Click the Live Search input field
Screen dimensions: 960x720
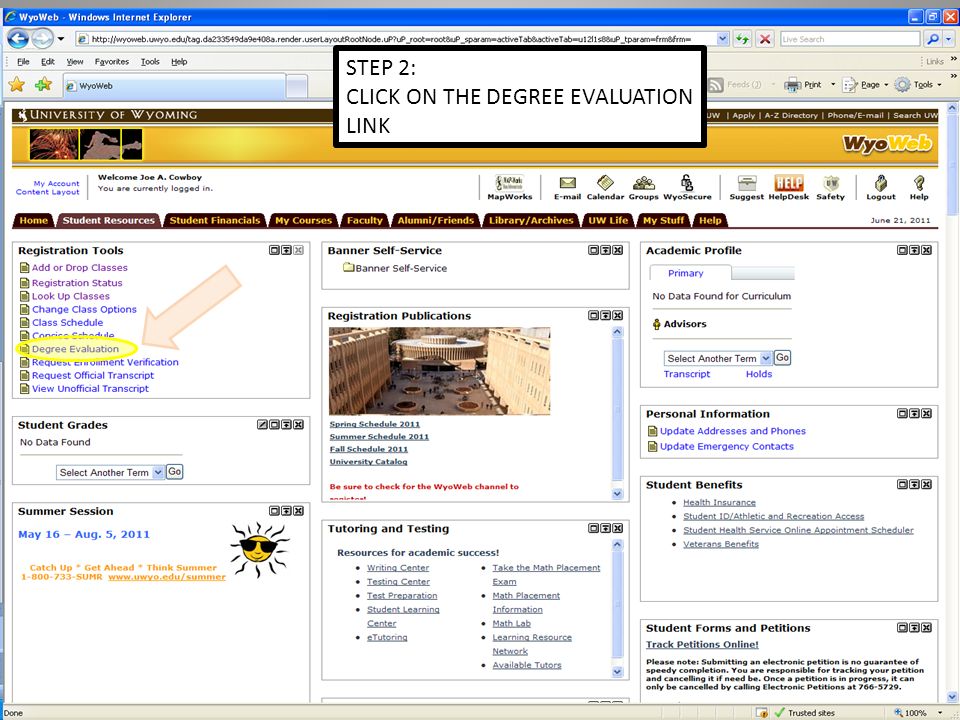[850, 39]
